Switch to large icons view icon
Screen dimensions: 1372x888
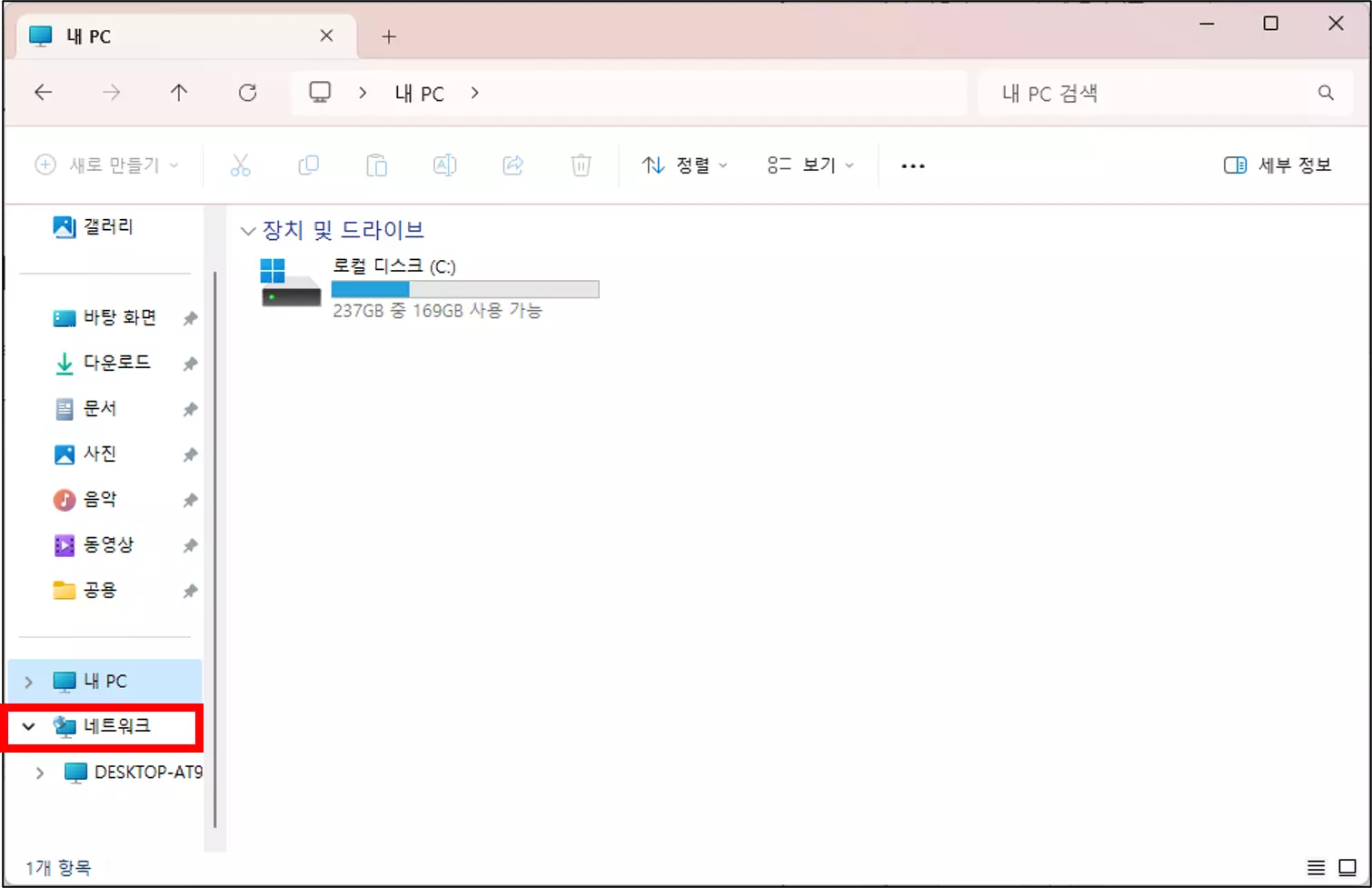(1348, 868)
